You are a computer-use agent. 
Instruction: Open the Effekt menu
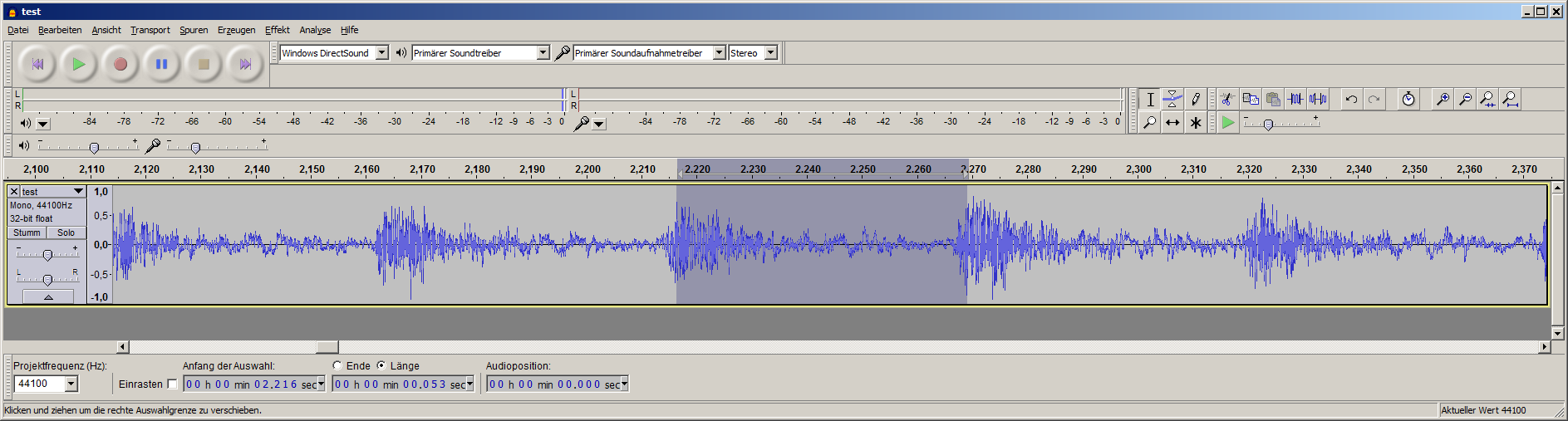tap(277, 30)
